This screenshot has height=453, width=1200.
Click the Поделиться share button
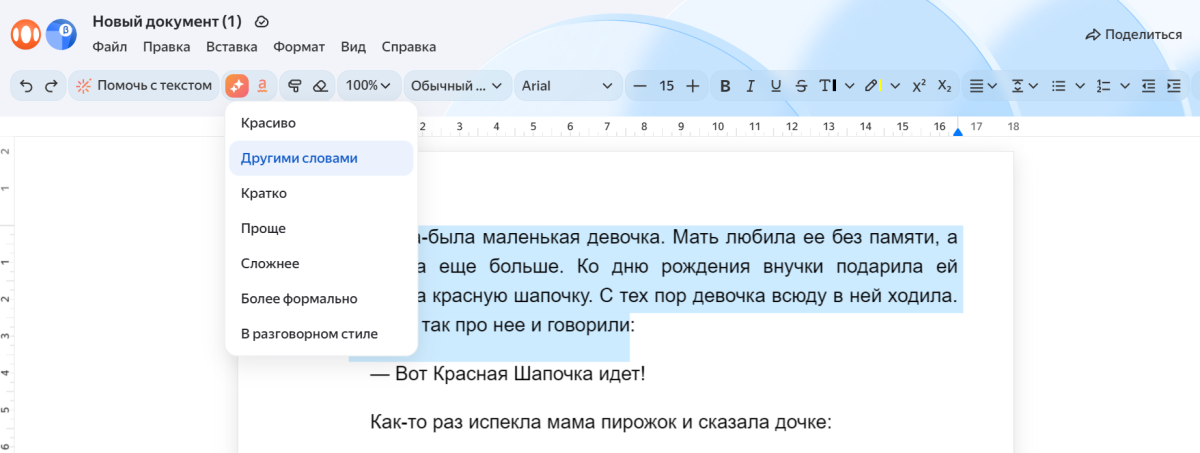point(1133,34)
